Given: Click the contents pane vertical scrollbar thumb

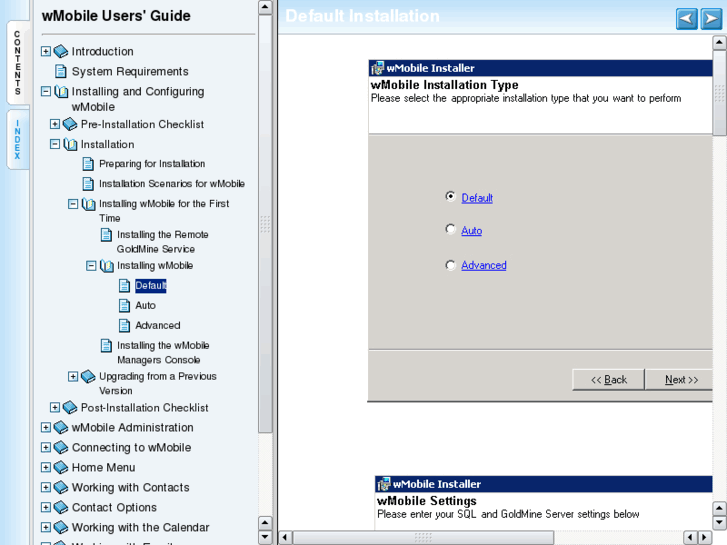Looking at the screenshot, I should pos(265,224).
